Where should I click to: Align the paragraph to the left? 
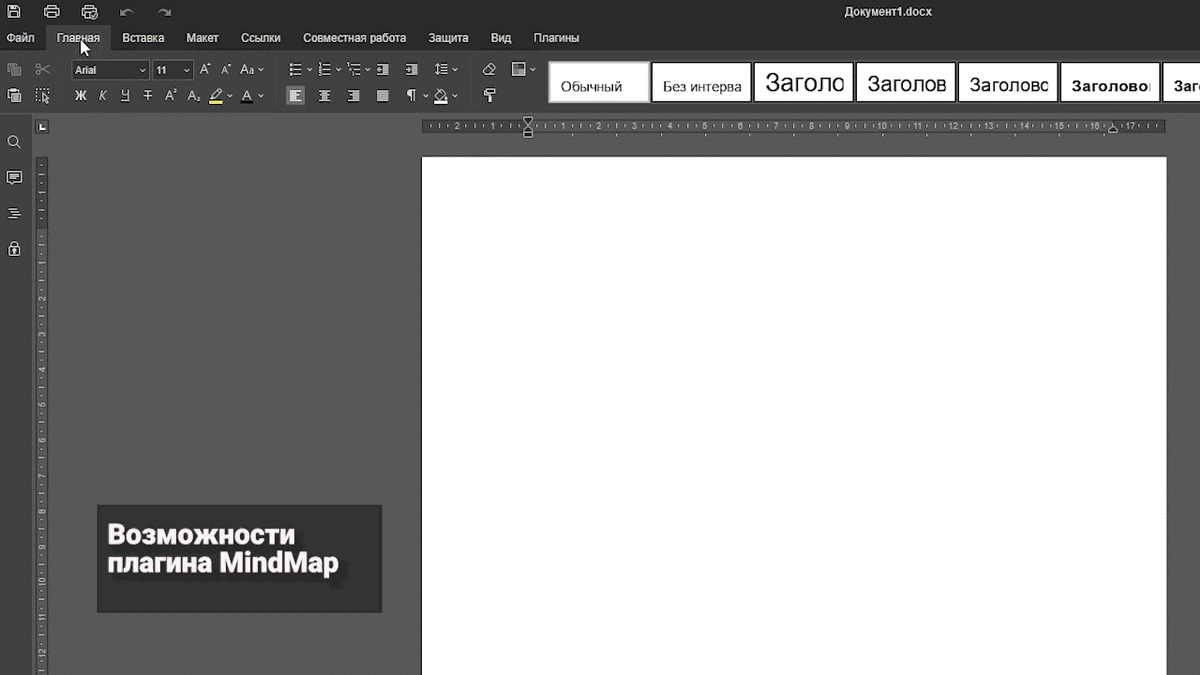[295, 96]
